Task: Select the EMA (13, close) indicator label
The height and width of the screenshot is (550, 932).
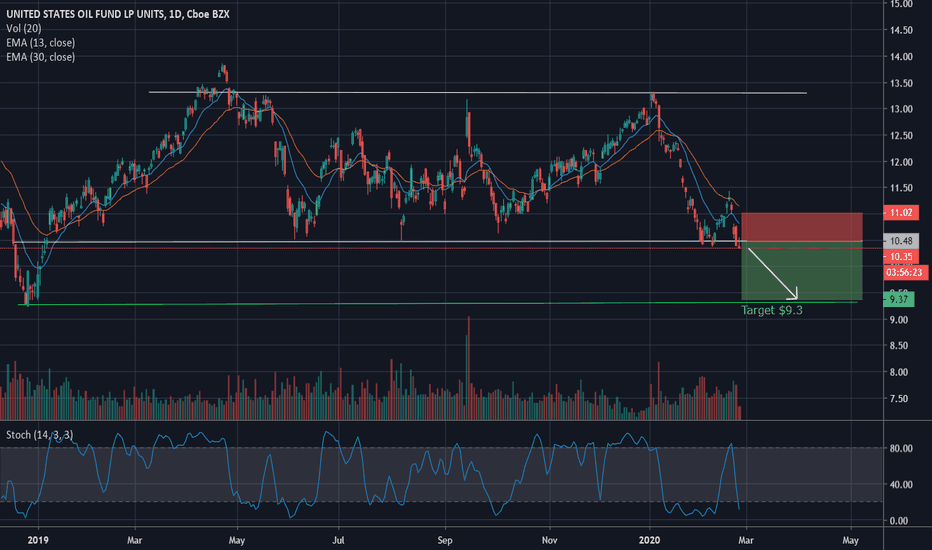Action: (x=40, y=43)
